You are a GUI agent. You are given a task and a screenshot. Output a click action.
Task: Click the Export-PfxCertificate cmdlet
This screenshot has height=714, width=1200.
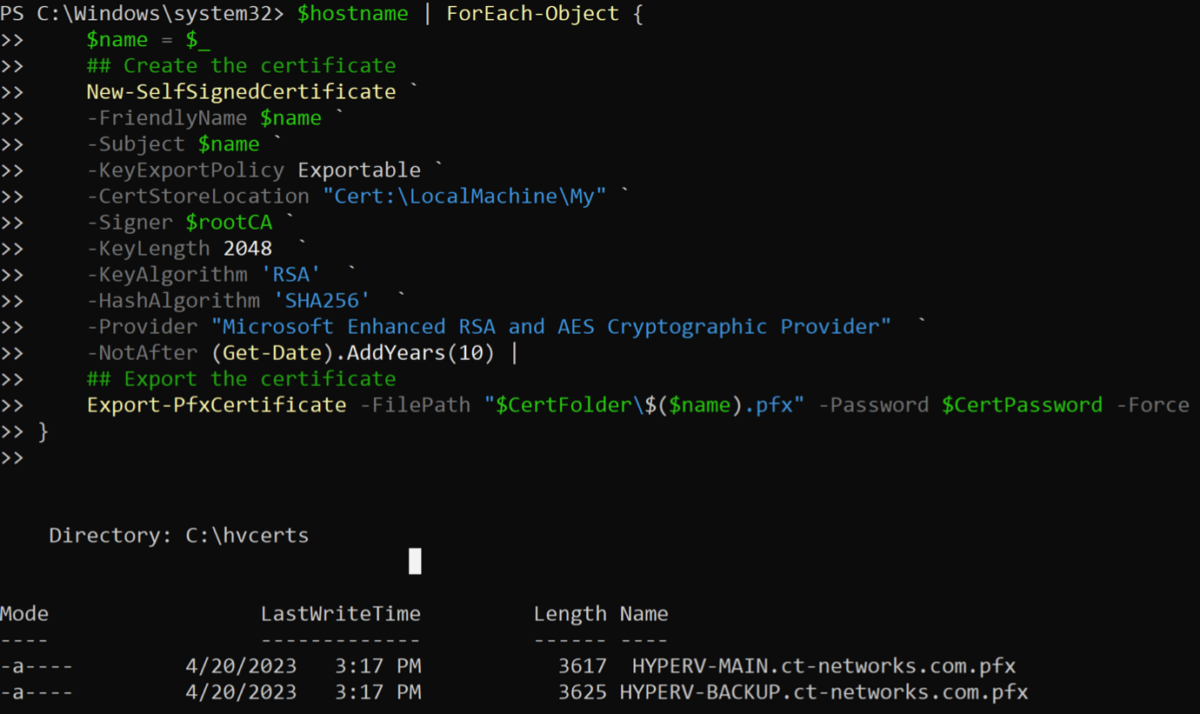coord(215,404)
